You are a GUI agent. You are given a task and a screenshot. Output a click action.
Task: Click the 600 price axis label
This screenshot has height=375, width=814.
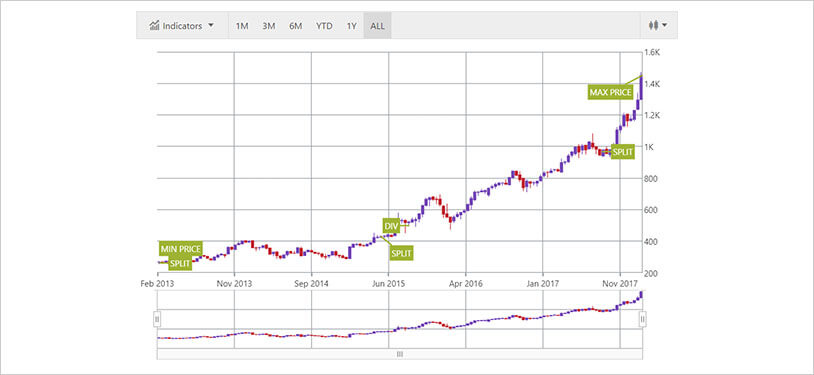pos(652,210)
